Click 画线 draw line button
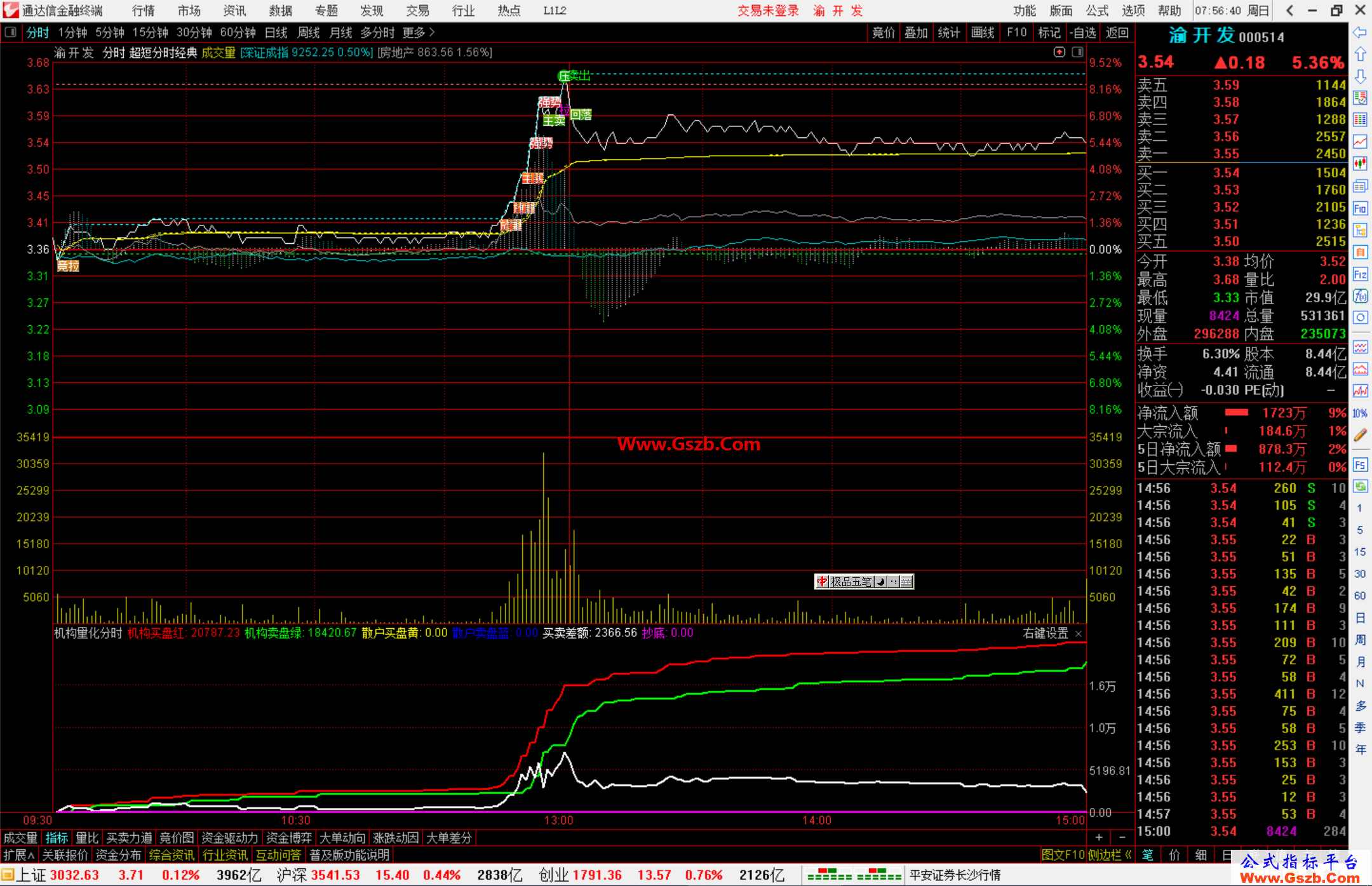Viewport: 1372px width, 886px height. tap(983, 32)
